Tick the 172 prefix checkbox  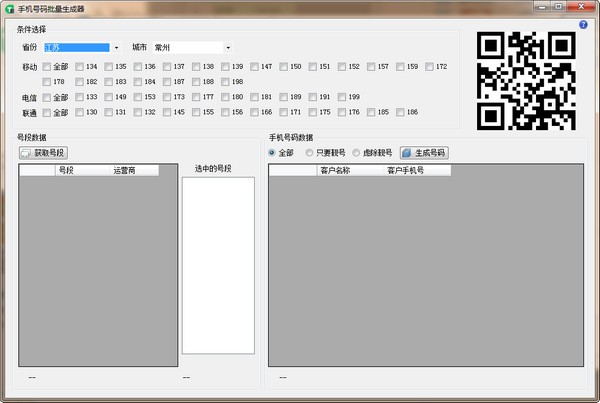tap(429, 67)
